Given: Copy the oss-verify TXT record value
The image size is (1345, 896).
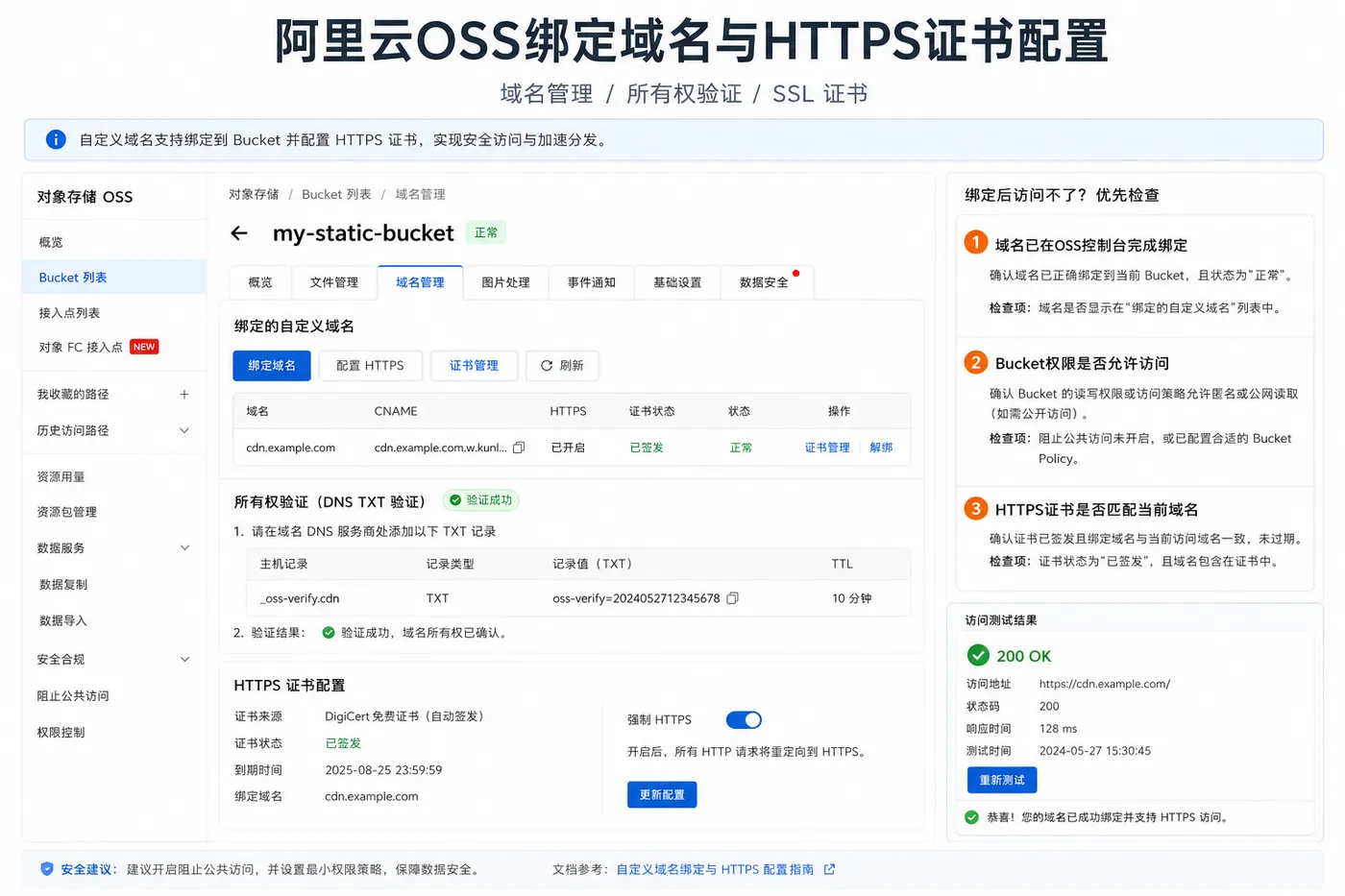Looking at the screenshot, I should click(732, 598).
